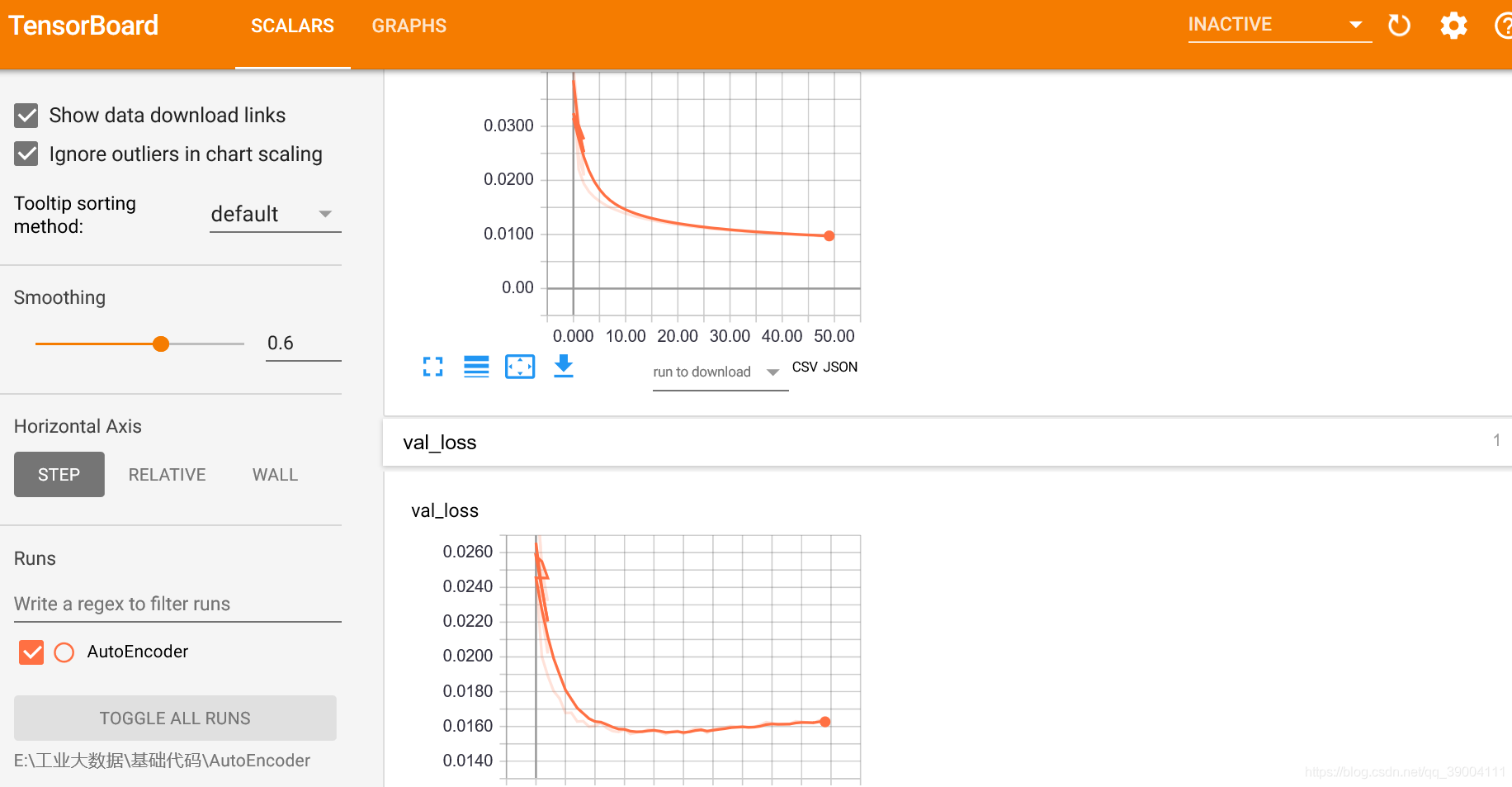Click the end point of upper loss curve
Image resolution: width=1512 pixels, height=787 pixels.
pyautogui.click(x=829, y=236)
